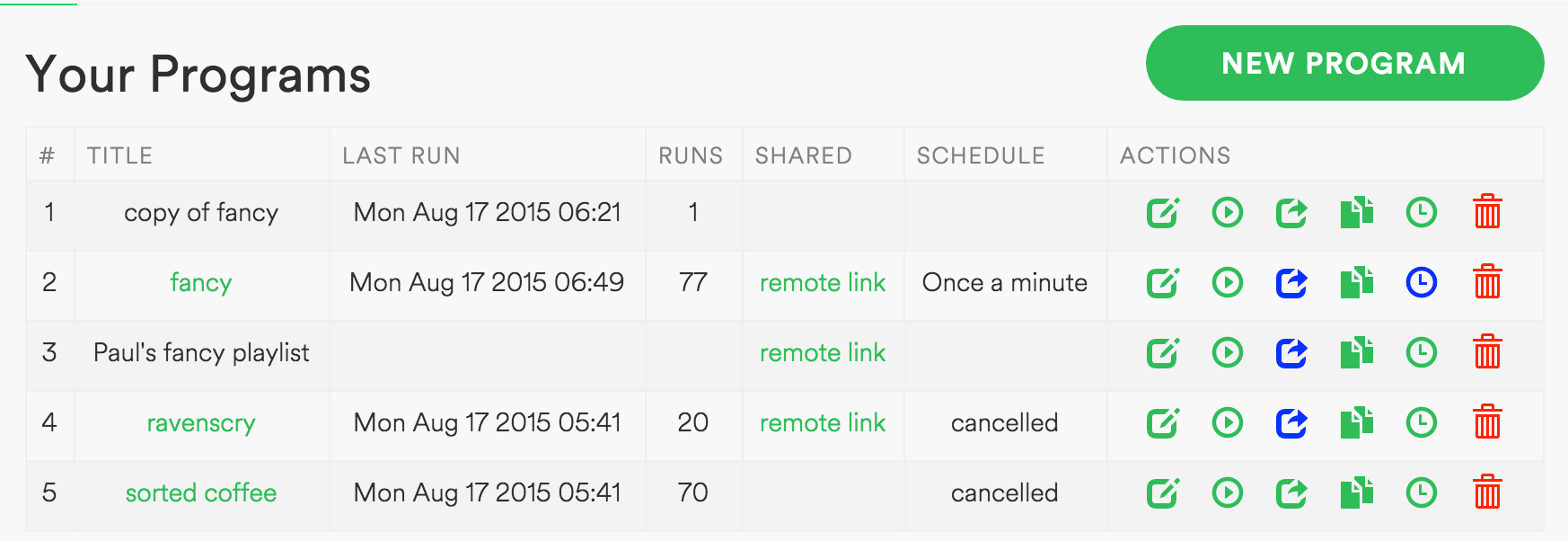Image resolution: width=1568 pixels, height=541 pixels.
Task: Click the RUNS column header
Action: click(x=691, y=155)
